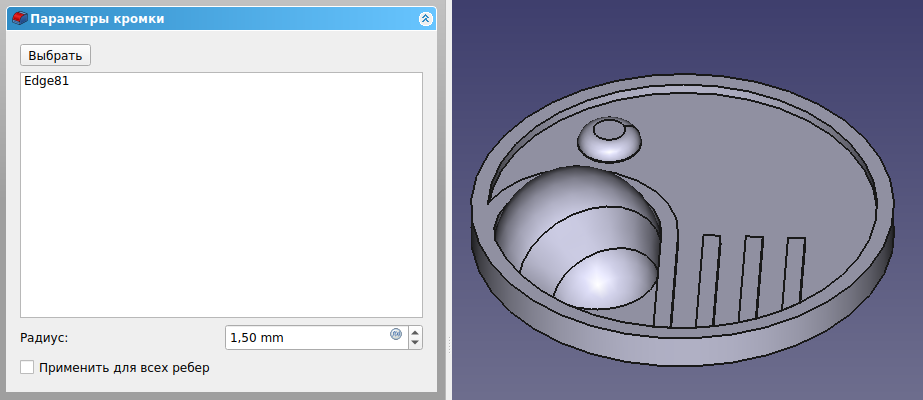Enable Применить для всех ребер checkbox
This screenshot has width=923, height=400.
coord(27,368)
